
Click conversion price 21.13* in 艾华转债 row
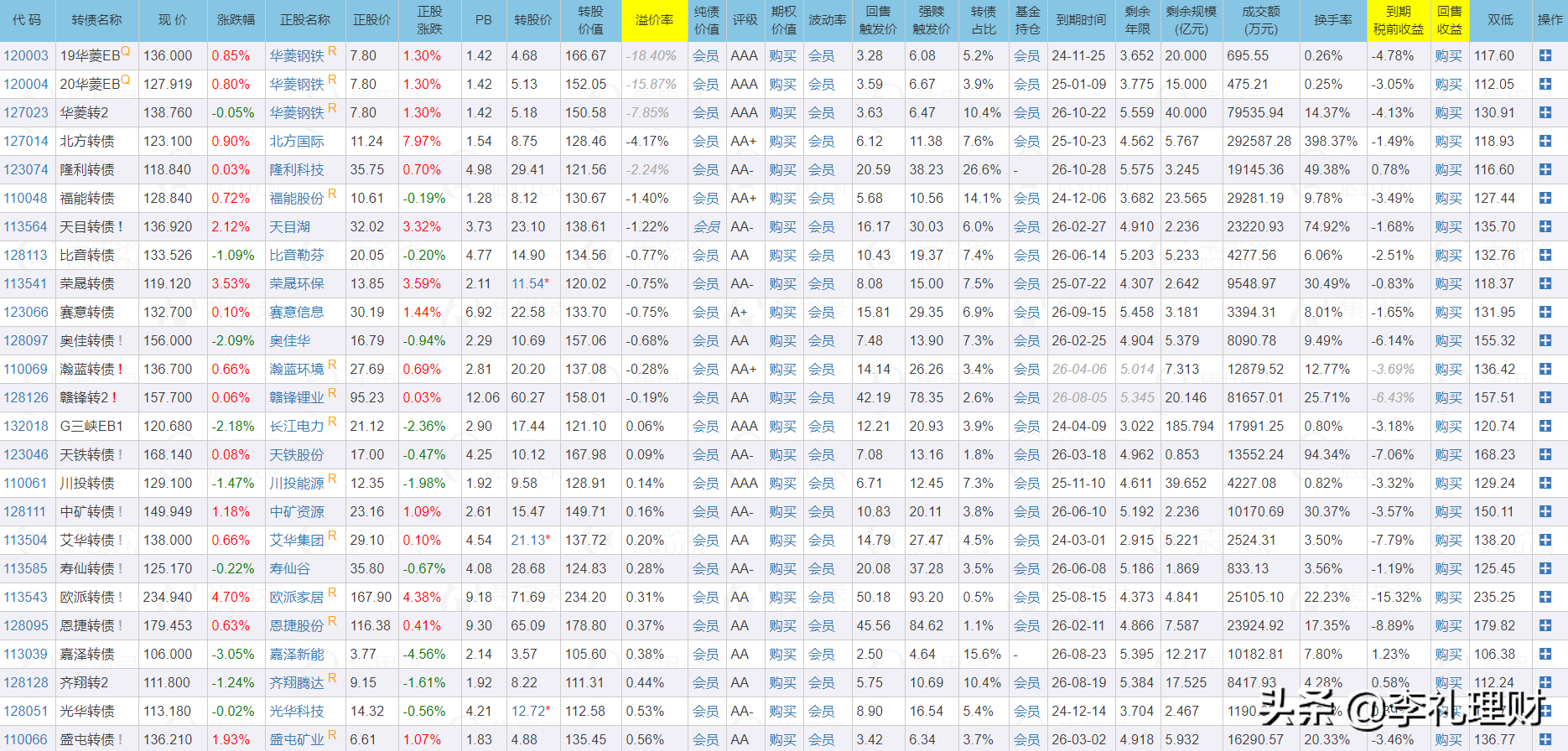coord(531,541)
